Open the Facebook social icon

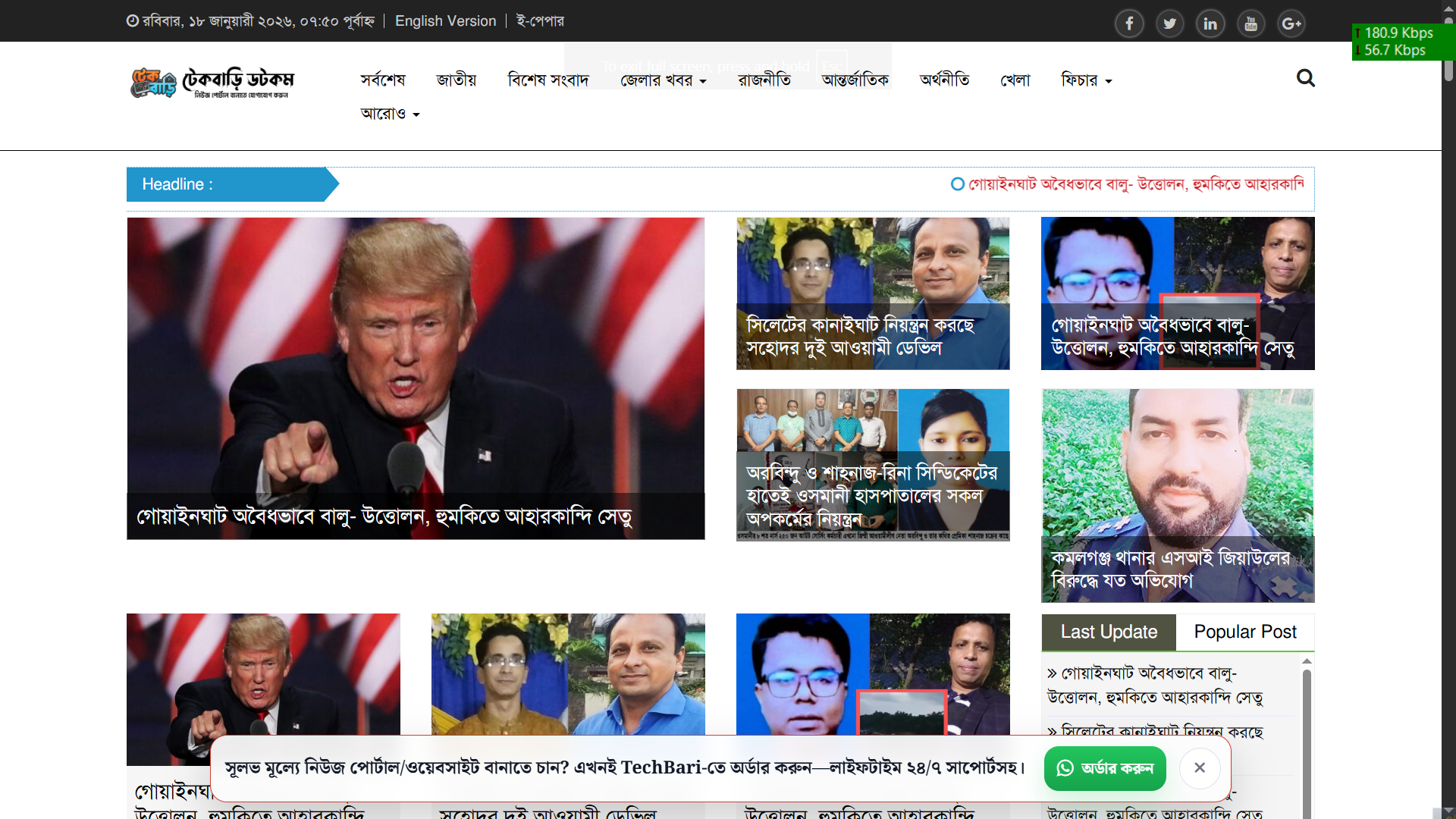(x=1129, y=24)
